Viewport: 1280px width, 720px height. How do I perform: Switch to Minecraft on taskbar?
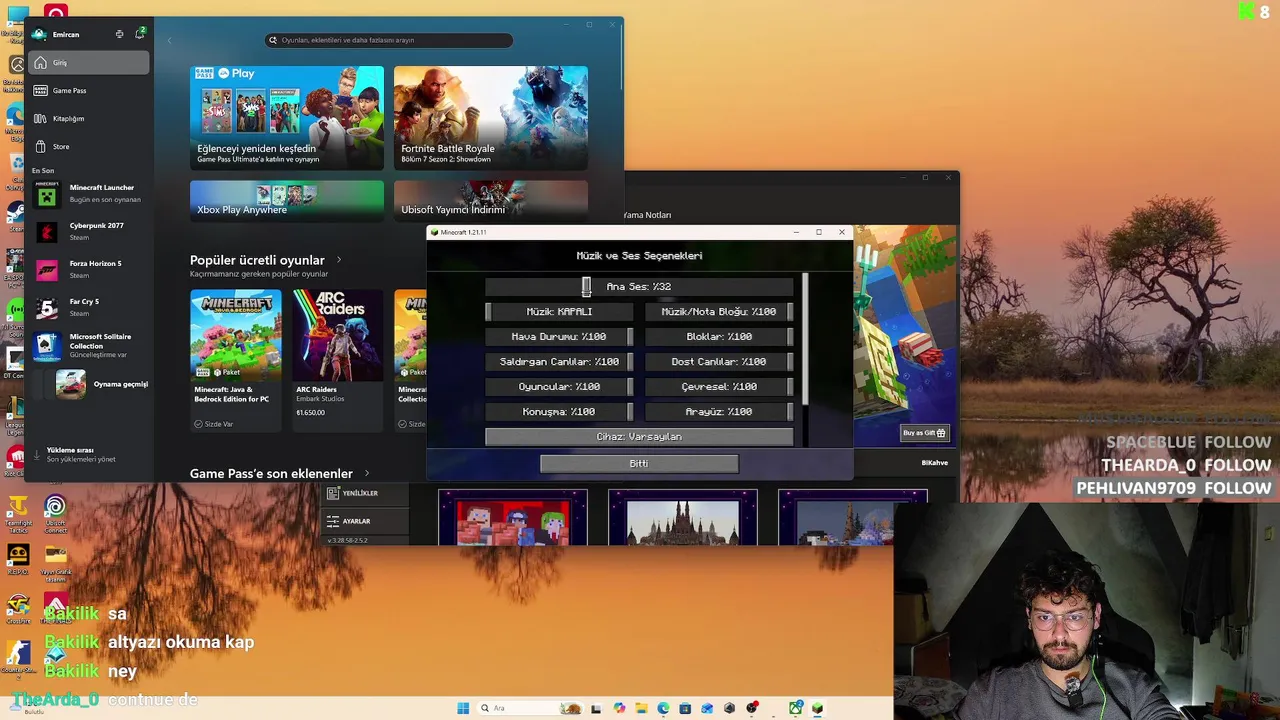click(x=817, y=708)
